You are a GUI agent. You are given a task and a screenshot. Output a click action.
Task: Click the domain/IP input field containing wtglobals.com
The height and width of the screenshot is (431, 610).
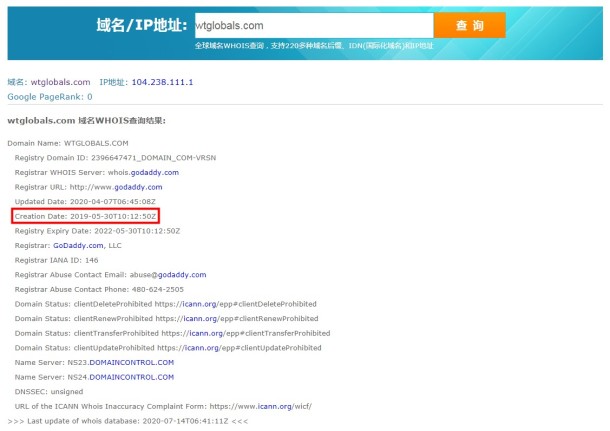pos(314,25)
